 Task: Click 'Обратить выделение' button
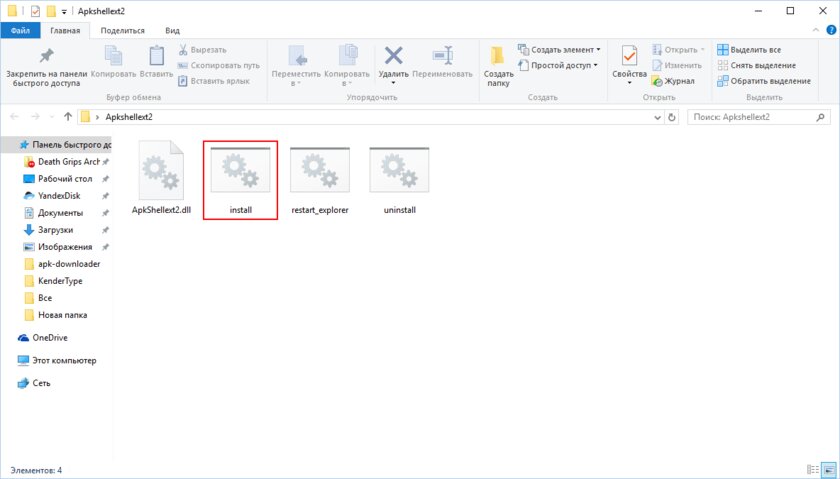763,81
